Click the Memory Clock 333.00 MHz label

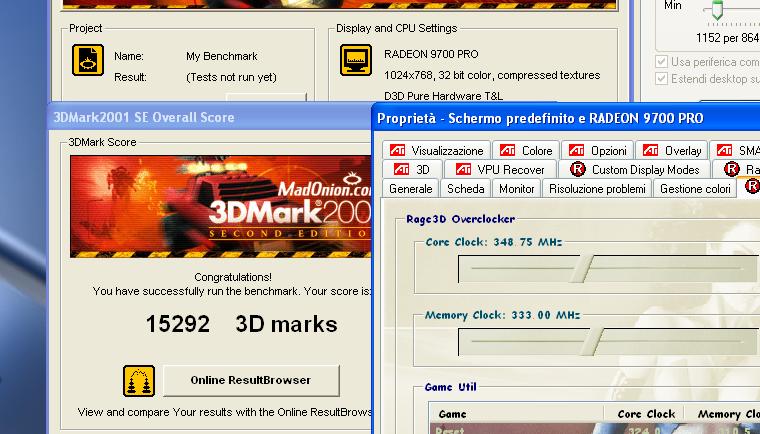tap(502, 315)
